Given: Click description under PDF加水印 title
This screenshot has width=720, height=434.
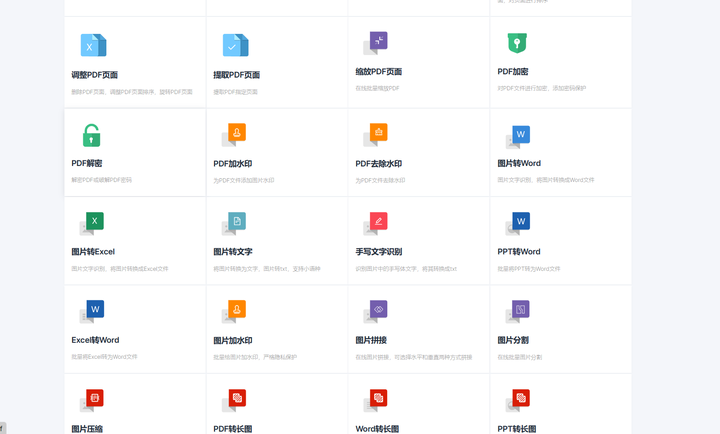Looking at the screenshot, I should click(243, 180).
